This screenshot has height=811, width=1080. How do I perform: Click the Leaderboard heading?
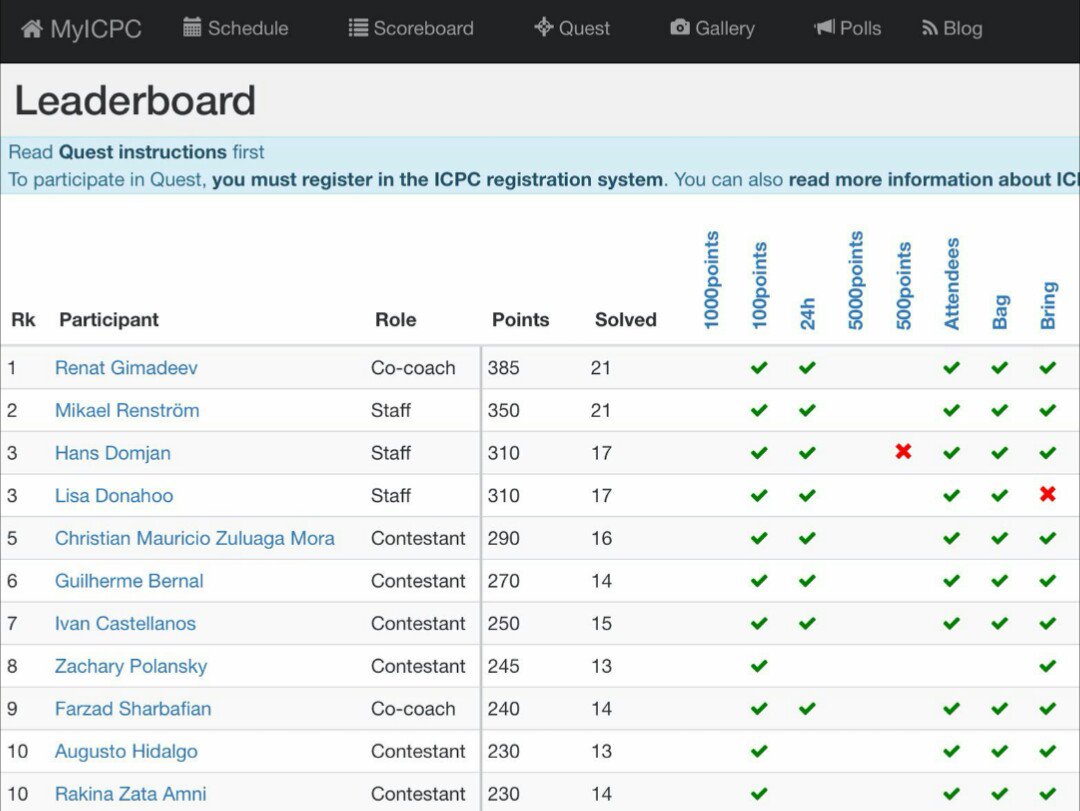click(135, 101)
